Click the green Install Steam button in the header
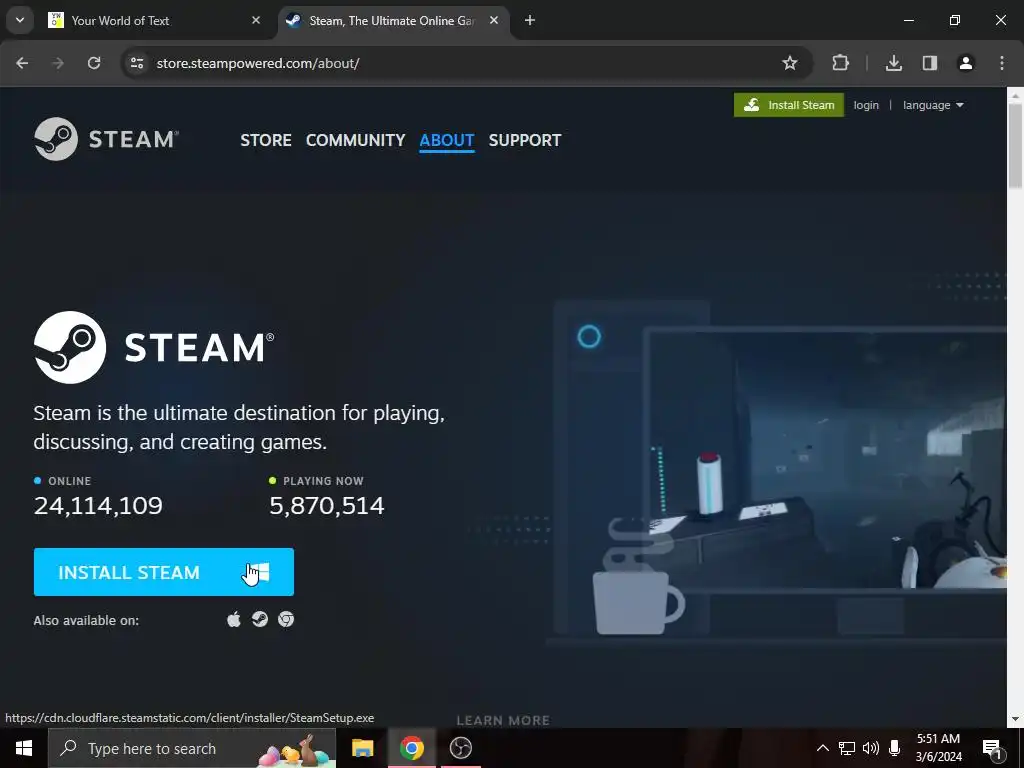Viewport: 1024px width, 768px height. (x=789, y=105)
